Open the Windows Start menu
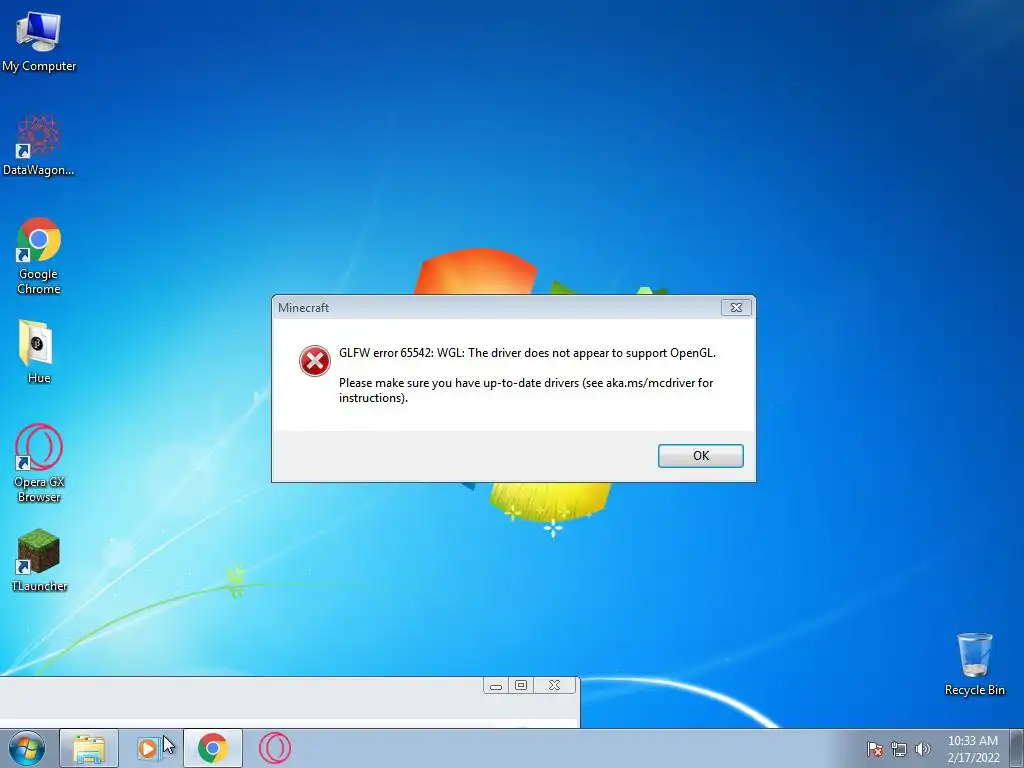 point(26,748)
